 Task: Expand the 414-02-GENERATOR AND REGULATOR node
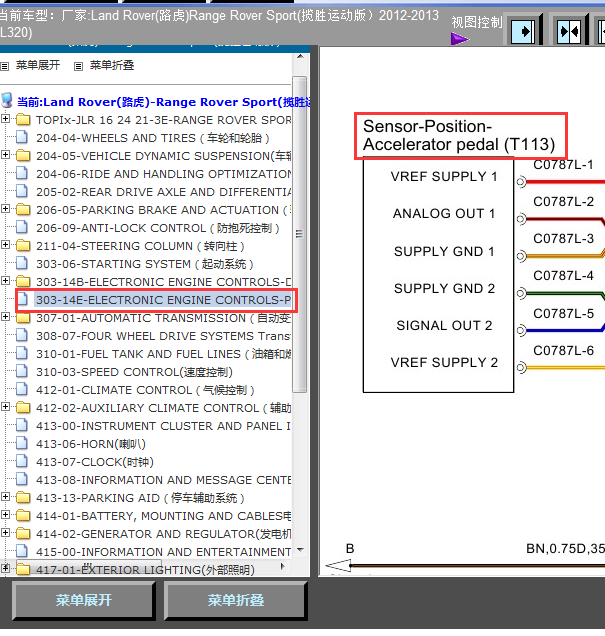click(5, 532)
